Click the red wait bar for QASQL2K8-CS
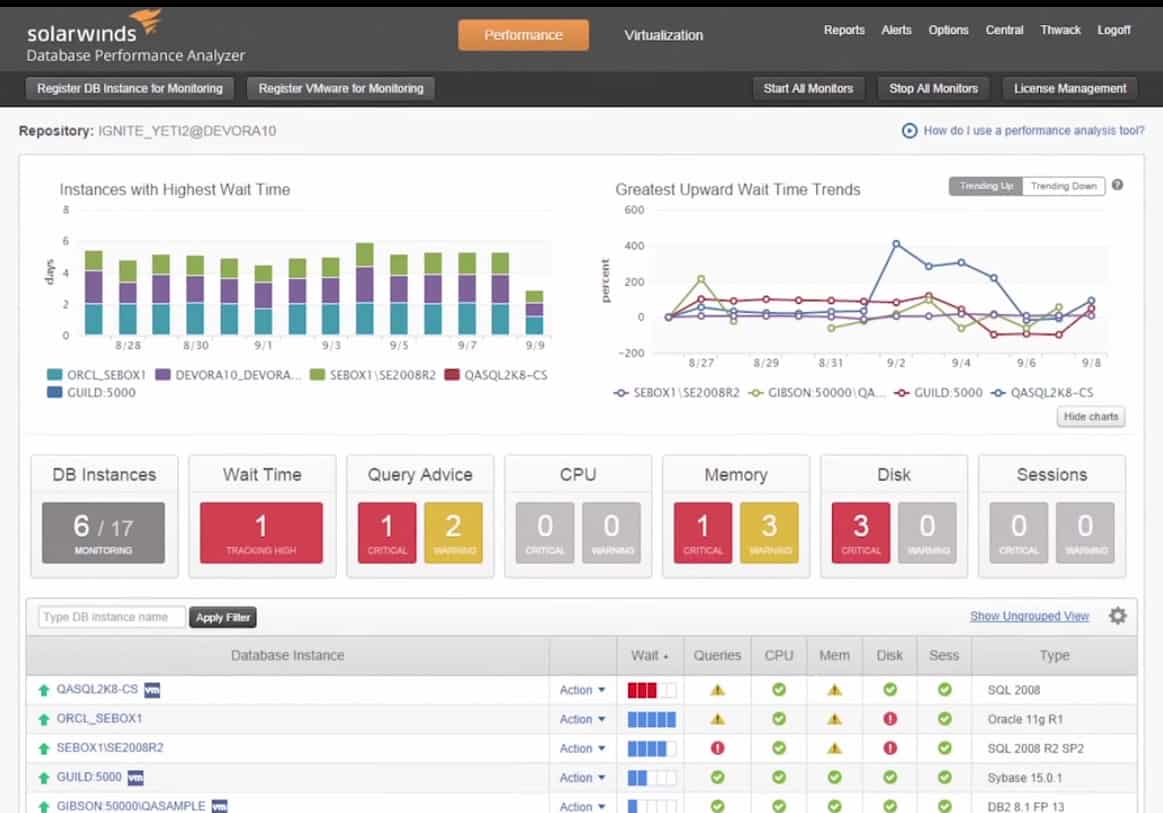The width and height of the screenshot is (1163, 813). tap(642, 690)
